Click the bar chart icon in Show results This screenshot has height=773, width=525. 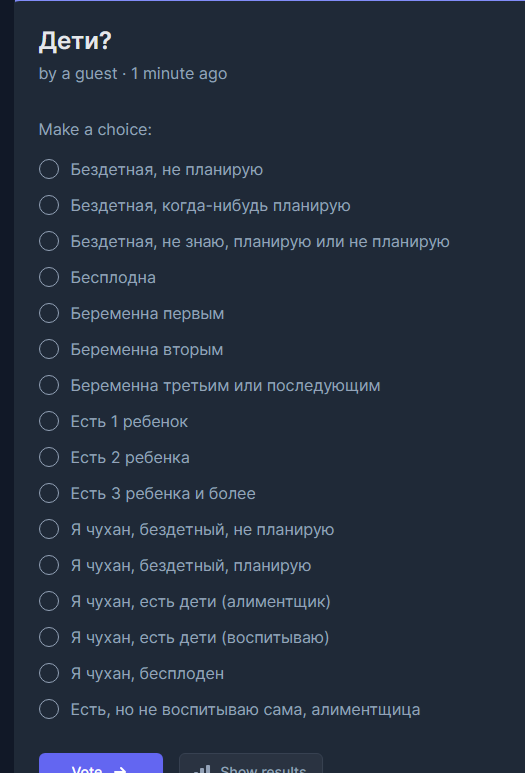tap(203, 769)
